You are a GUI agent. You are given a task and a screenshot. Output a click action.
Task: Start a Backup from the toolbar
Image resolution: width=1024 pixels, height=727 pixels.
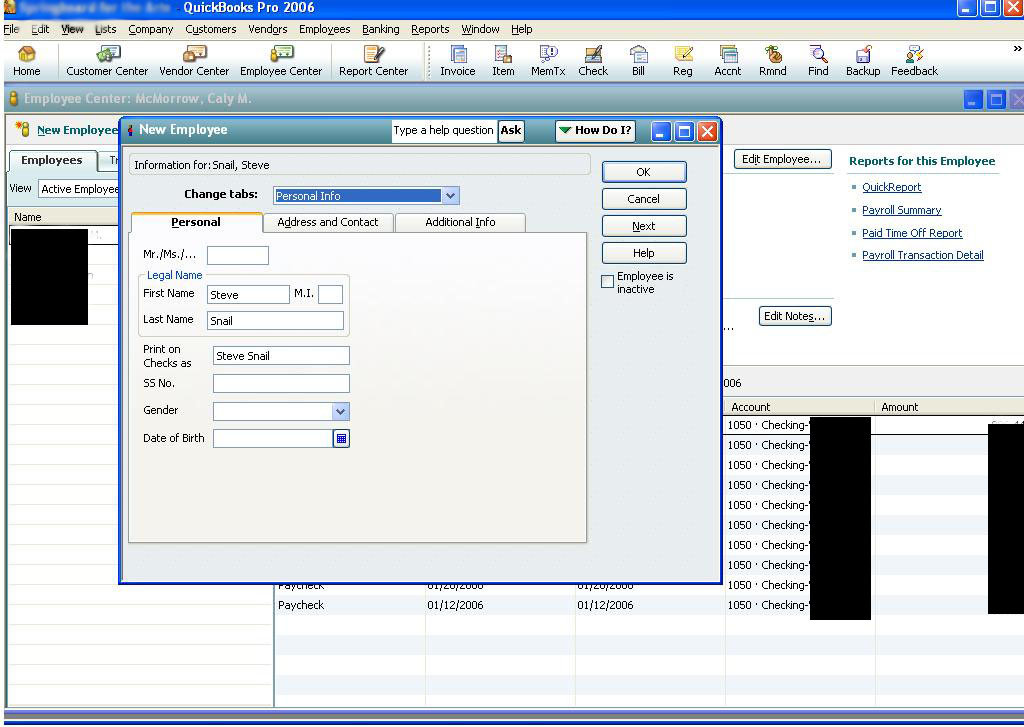[863, 61]
